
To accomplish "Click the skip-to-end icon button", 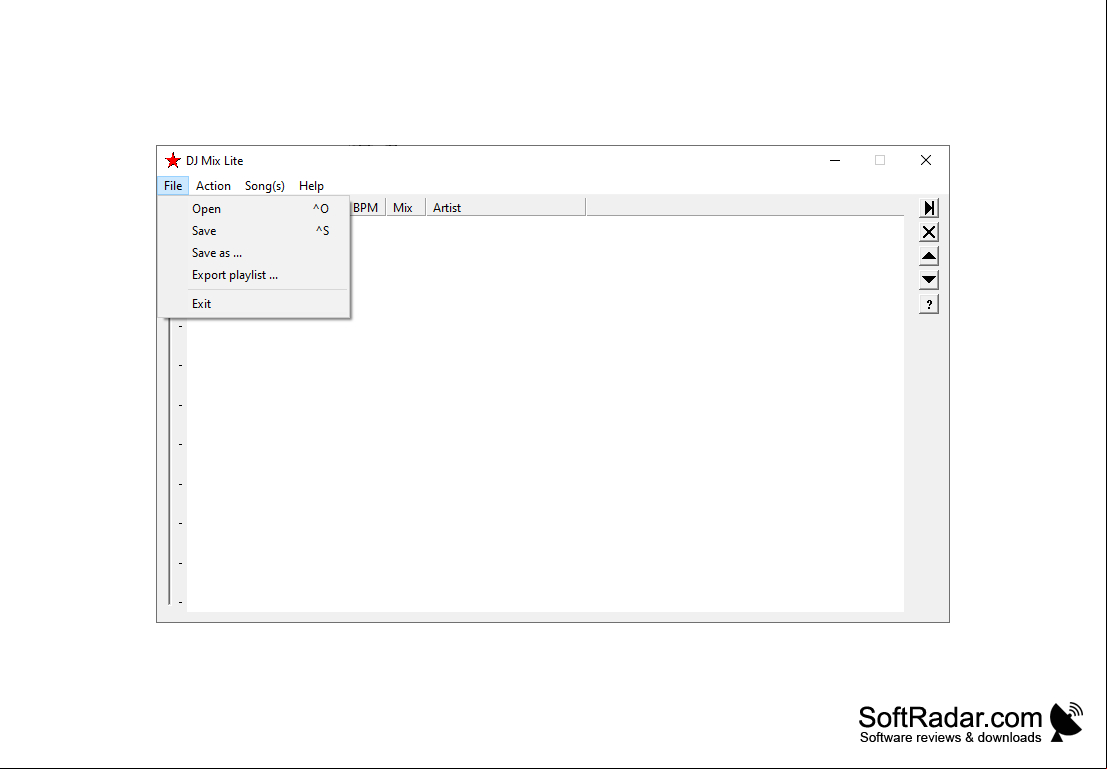I will tap(928, 208).
